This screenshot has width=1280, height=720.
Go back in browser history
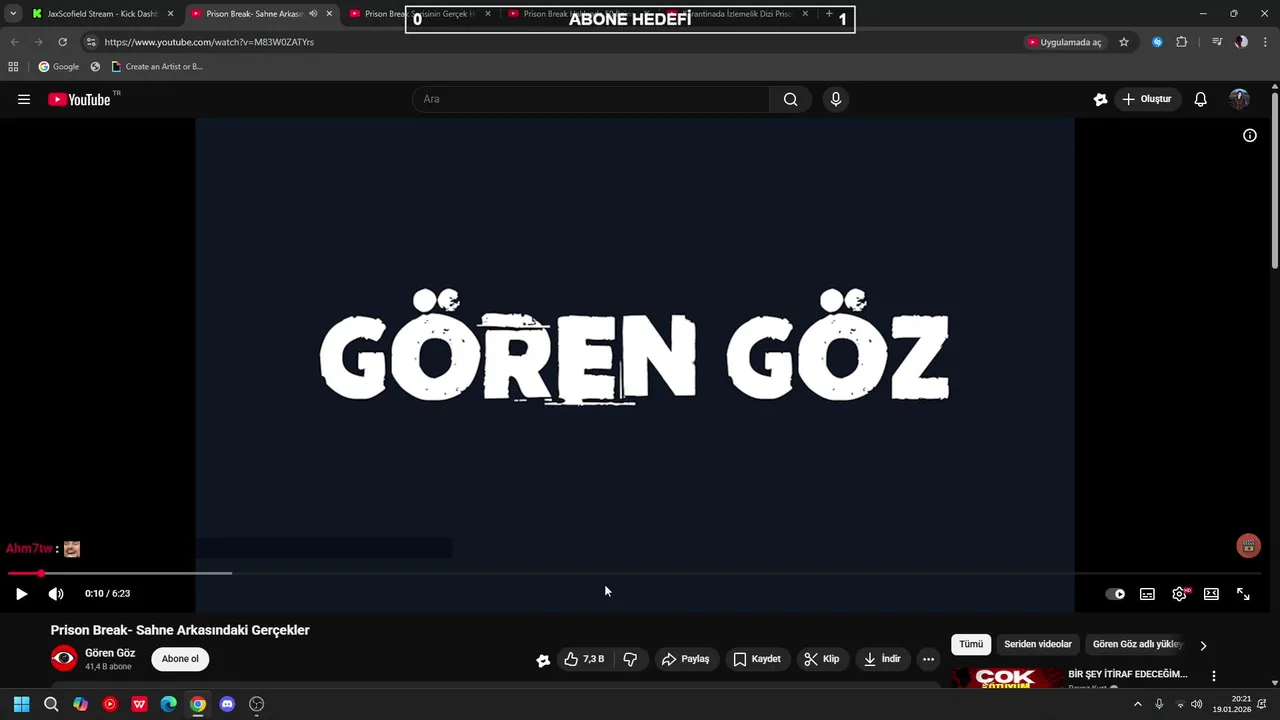pos(14,42)
